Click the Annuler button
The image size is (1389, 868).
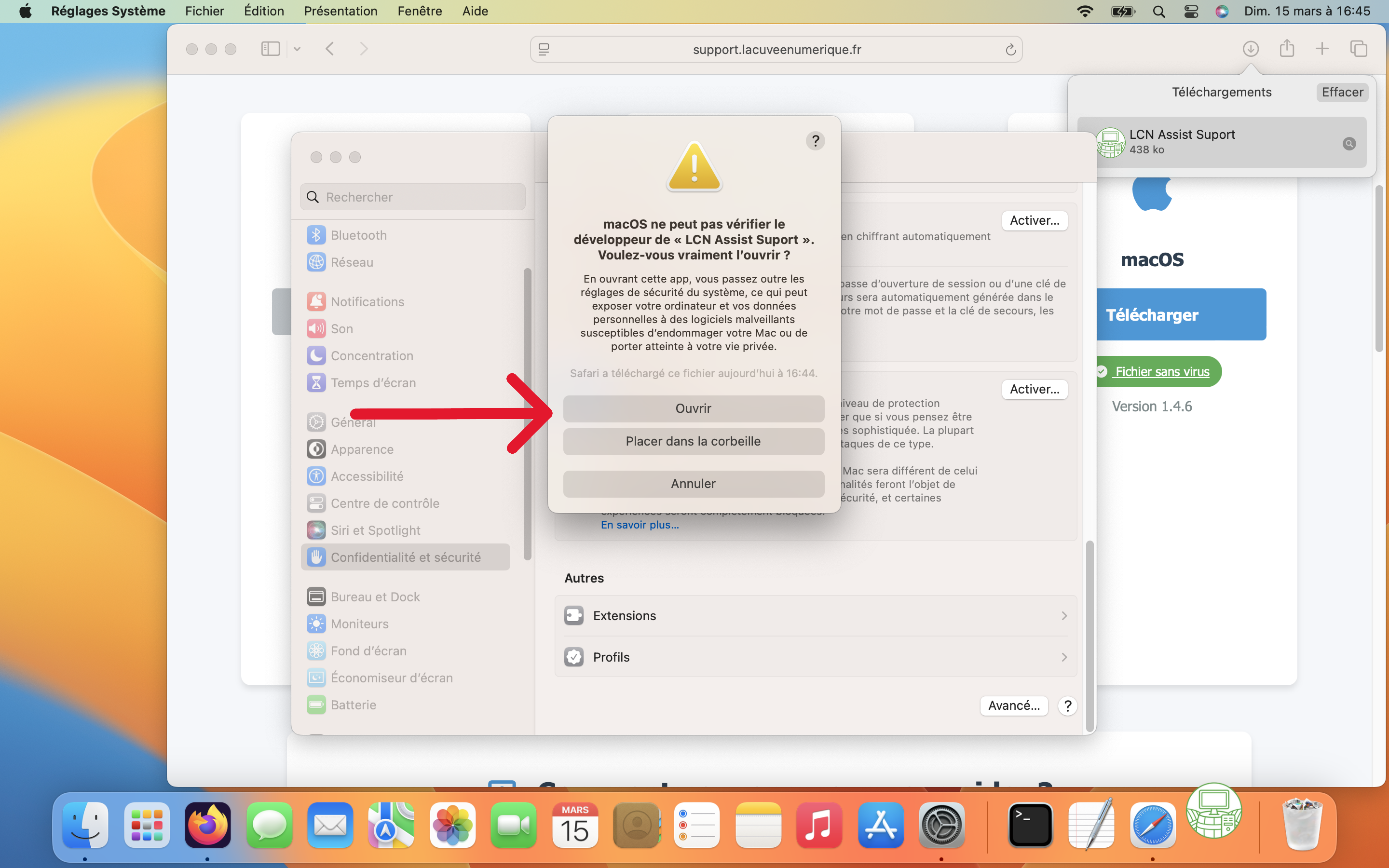[x=694, y=483]
